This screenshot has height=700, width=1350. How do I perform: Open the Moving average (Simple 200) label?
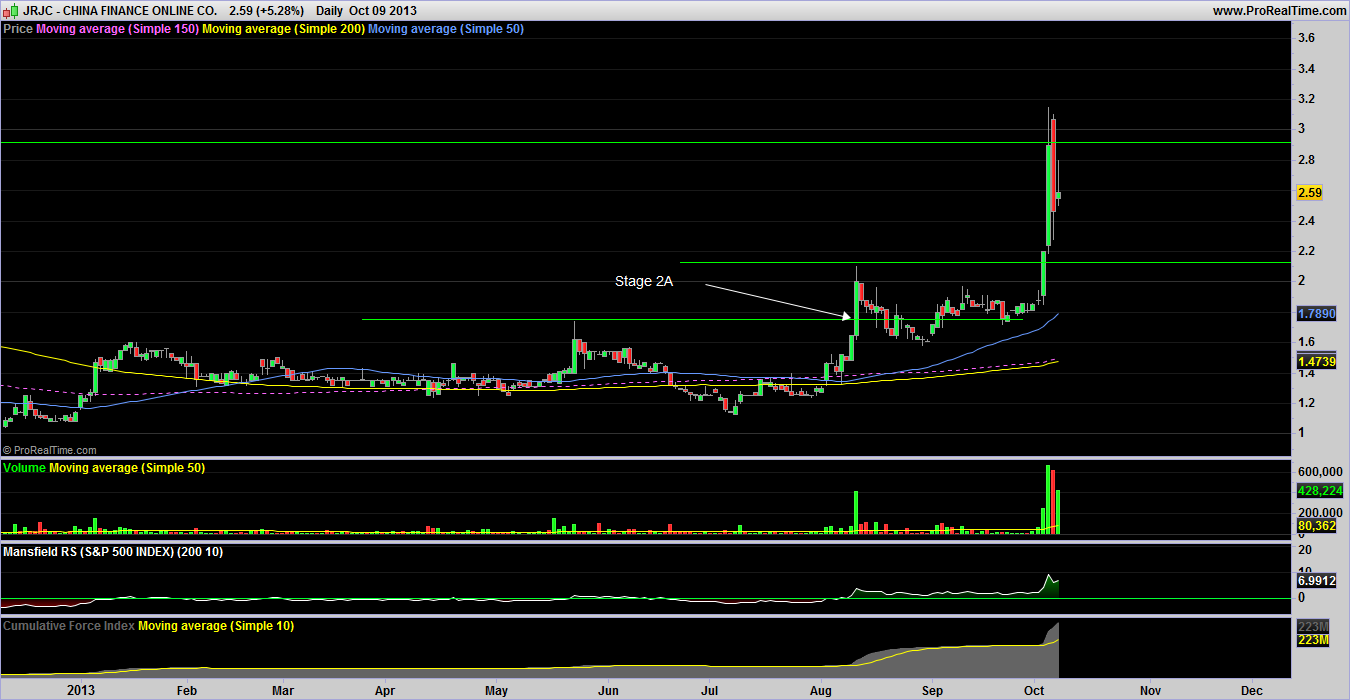coord(283,29)
